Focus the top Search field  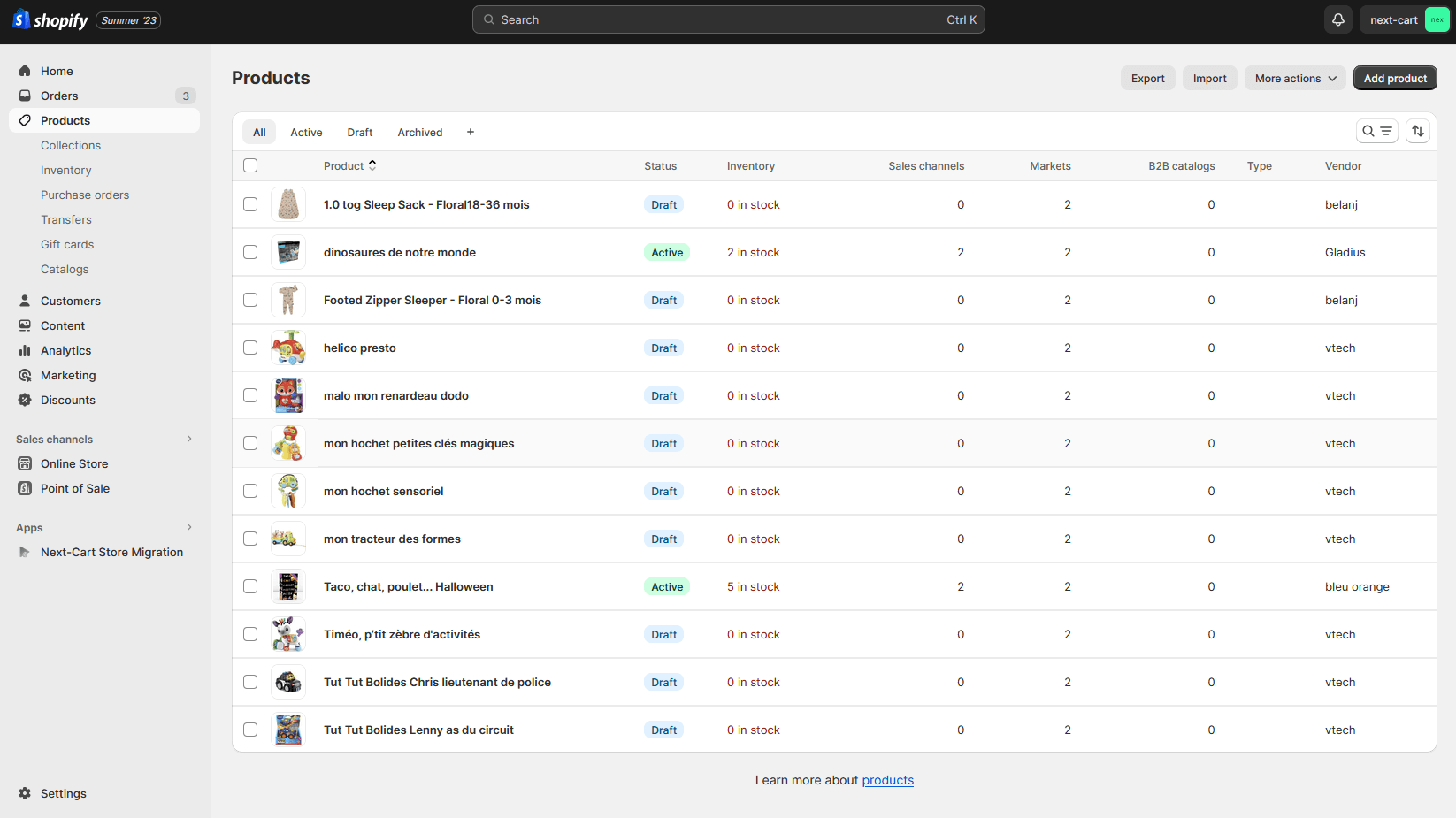pyautogui.click(x=729, y=19)
